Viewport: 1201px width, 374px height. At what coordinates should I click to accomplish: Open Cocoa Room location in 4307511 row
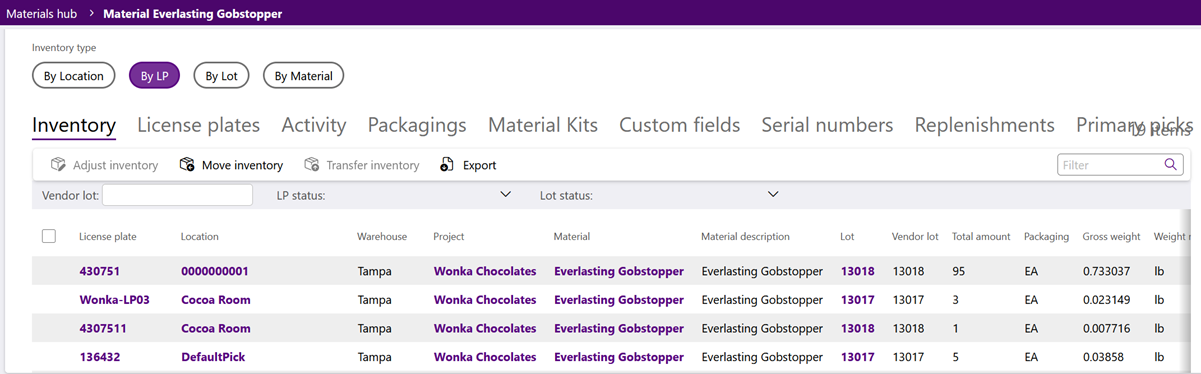click(216, 328)
